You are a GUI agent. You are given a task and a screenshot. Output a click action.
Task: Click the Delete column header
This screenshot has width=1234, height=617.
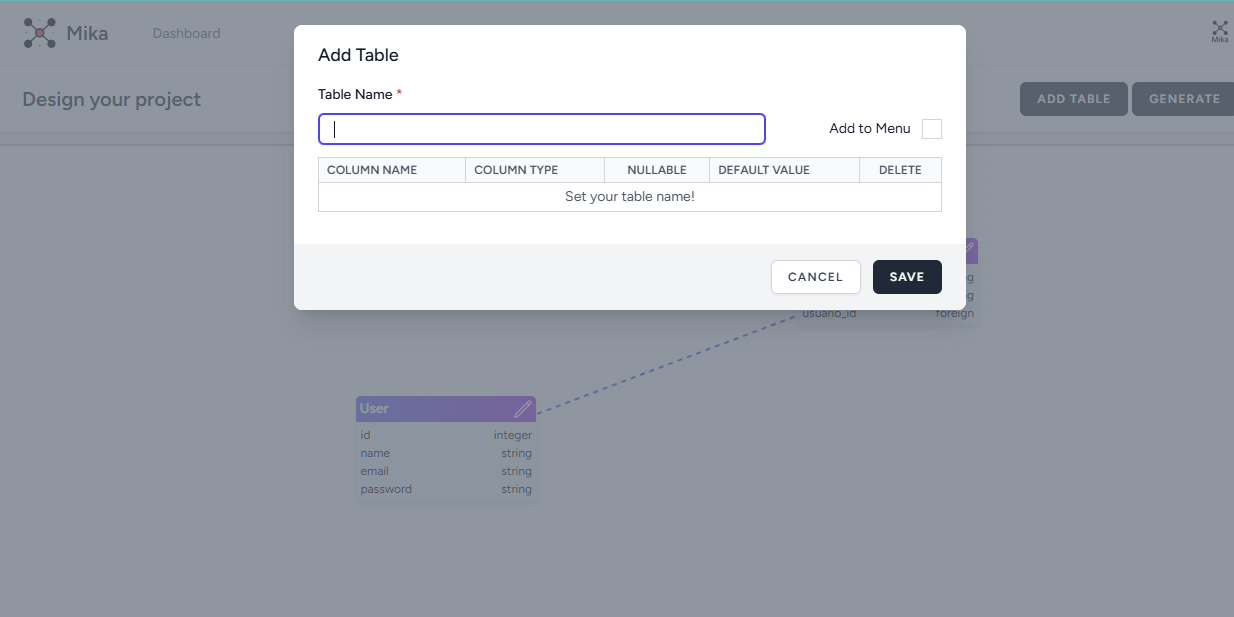(x=899, y=170)
